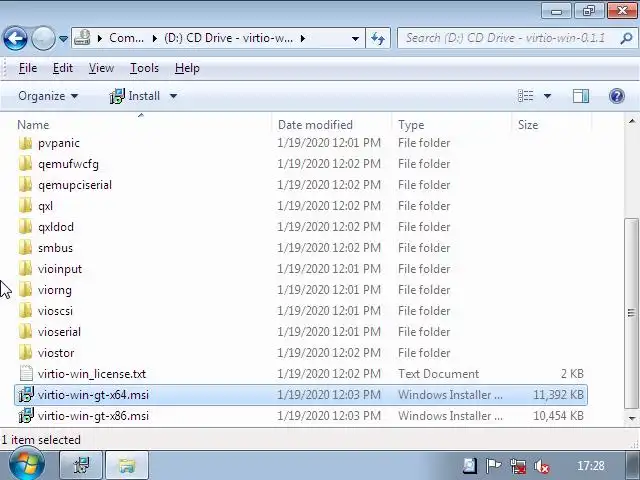
Task: Click the vertical scrollbar thumb
Action: click(x=632, y=313)
